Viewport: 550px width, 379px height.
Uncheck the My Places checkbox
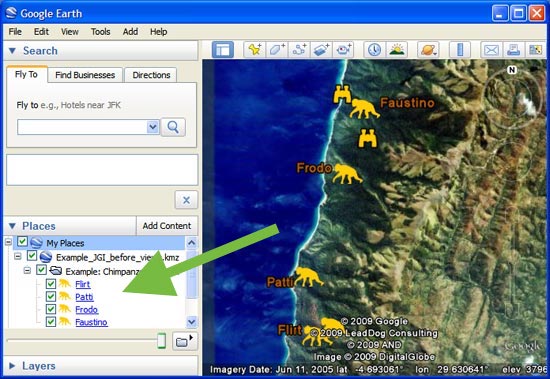coord(22,242)
